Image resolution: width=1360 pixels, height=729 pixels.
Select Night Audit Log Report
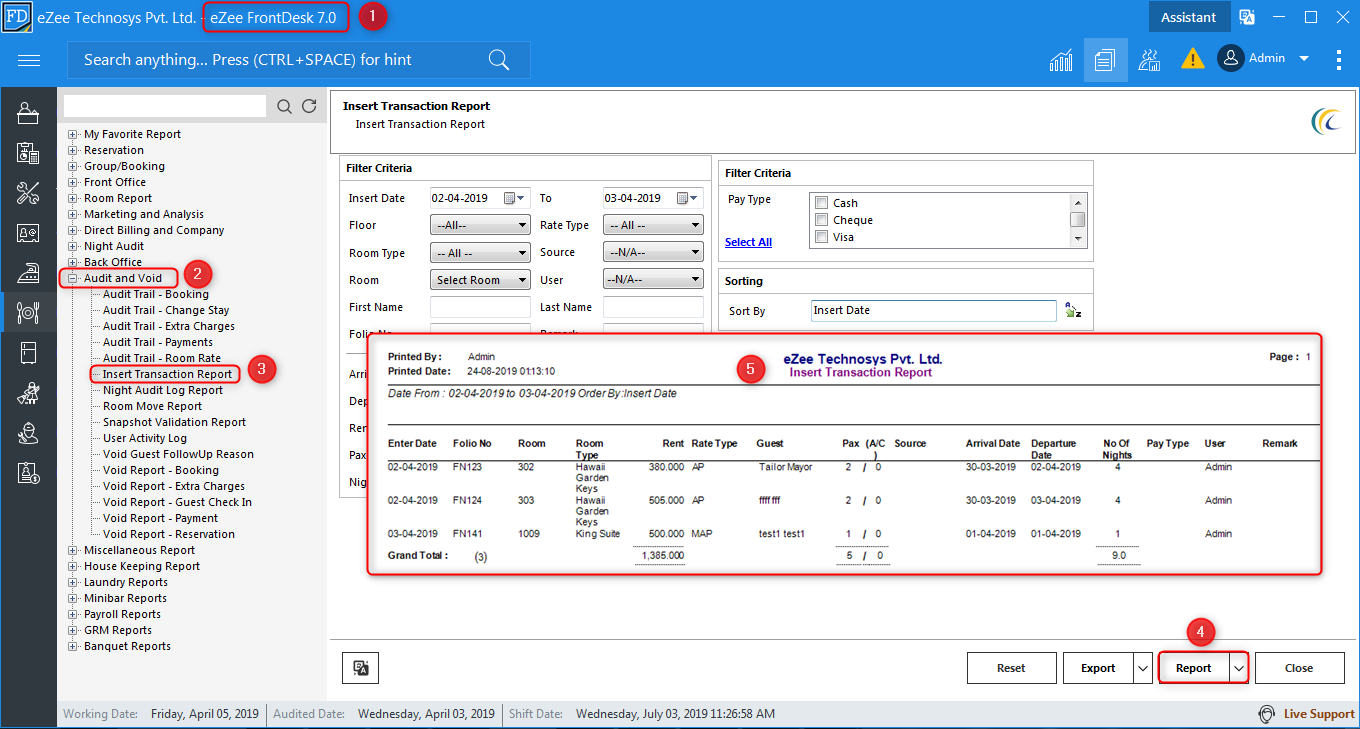163,390
